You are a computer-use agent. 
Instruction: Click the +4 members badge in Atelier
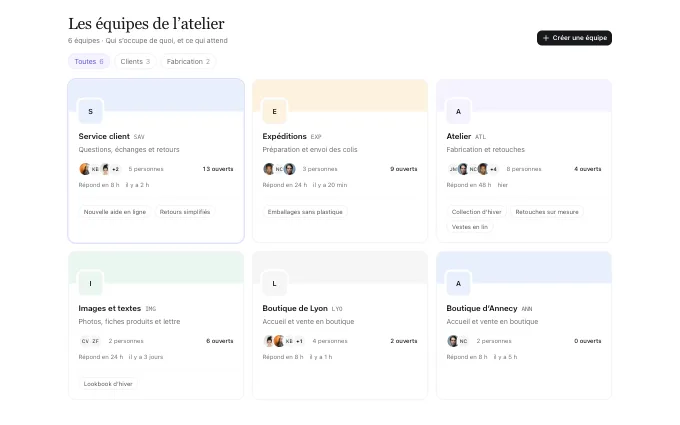tap(493, 169)
